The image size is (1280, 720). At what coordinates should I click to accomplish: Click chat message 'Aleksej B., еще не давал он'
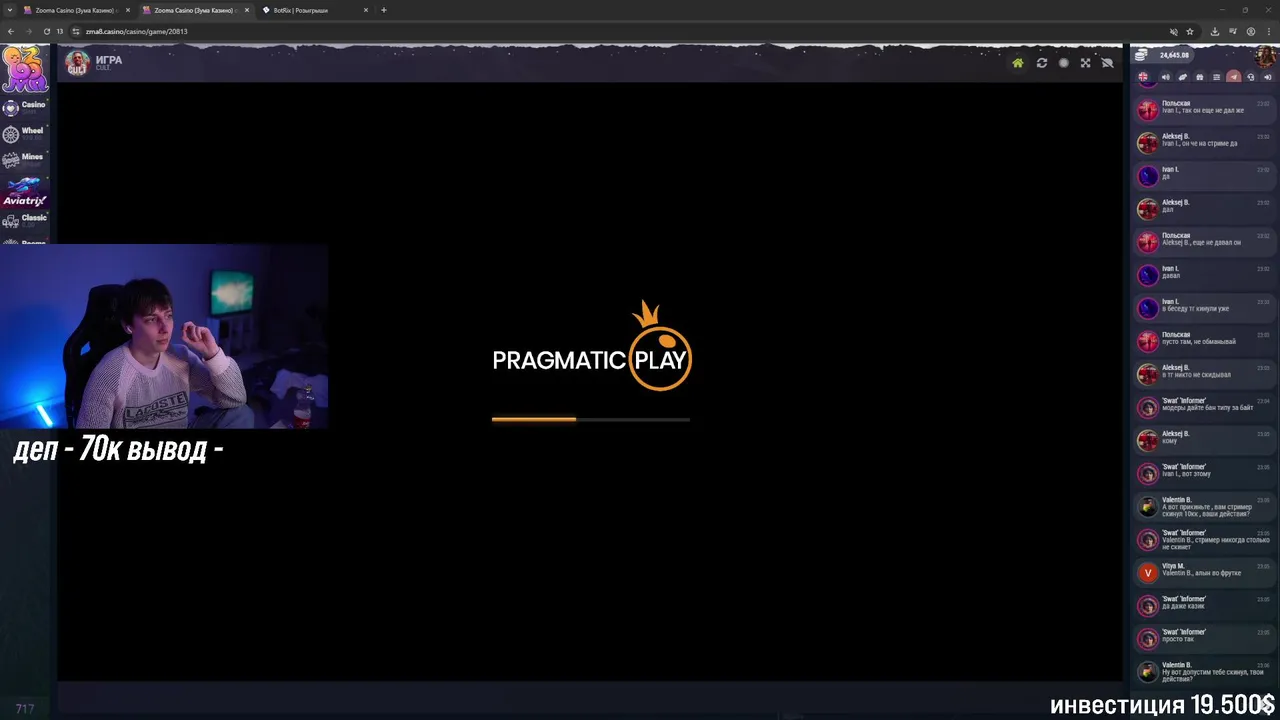coord(1201,243)
